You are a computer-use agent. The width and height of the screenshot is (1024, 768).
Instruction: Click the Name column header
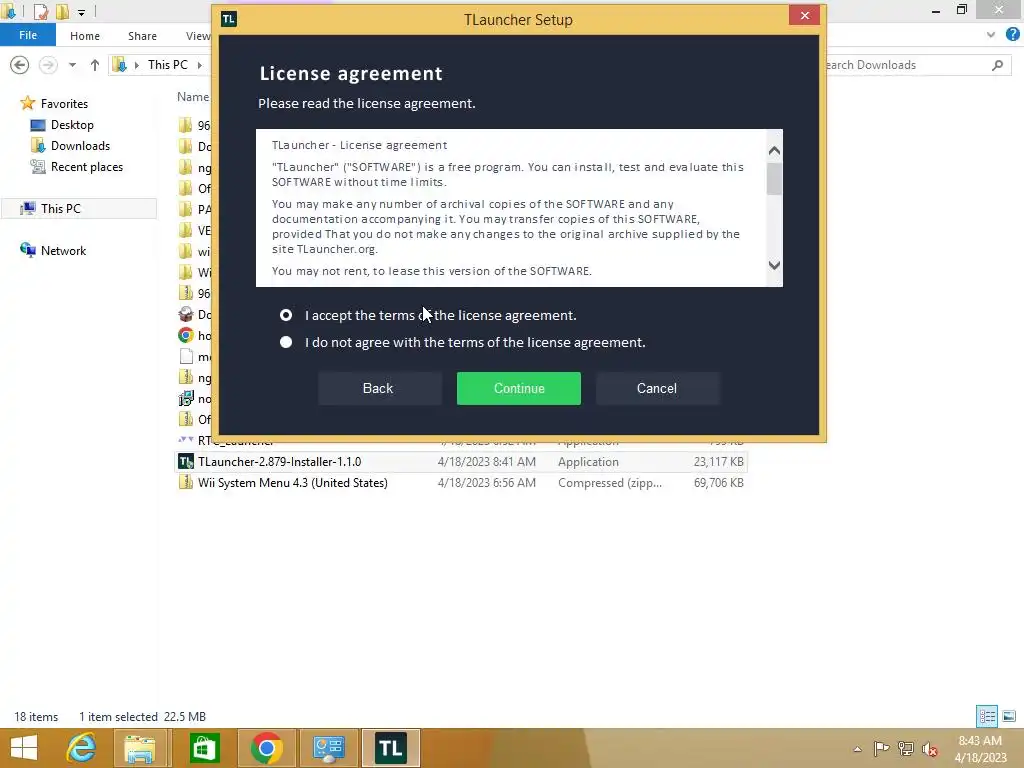click(193, 97)
